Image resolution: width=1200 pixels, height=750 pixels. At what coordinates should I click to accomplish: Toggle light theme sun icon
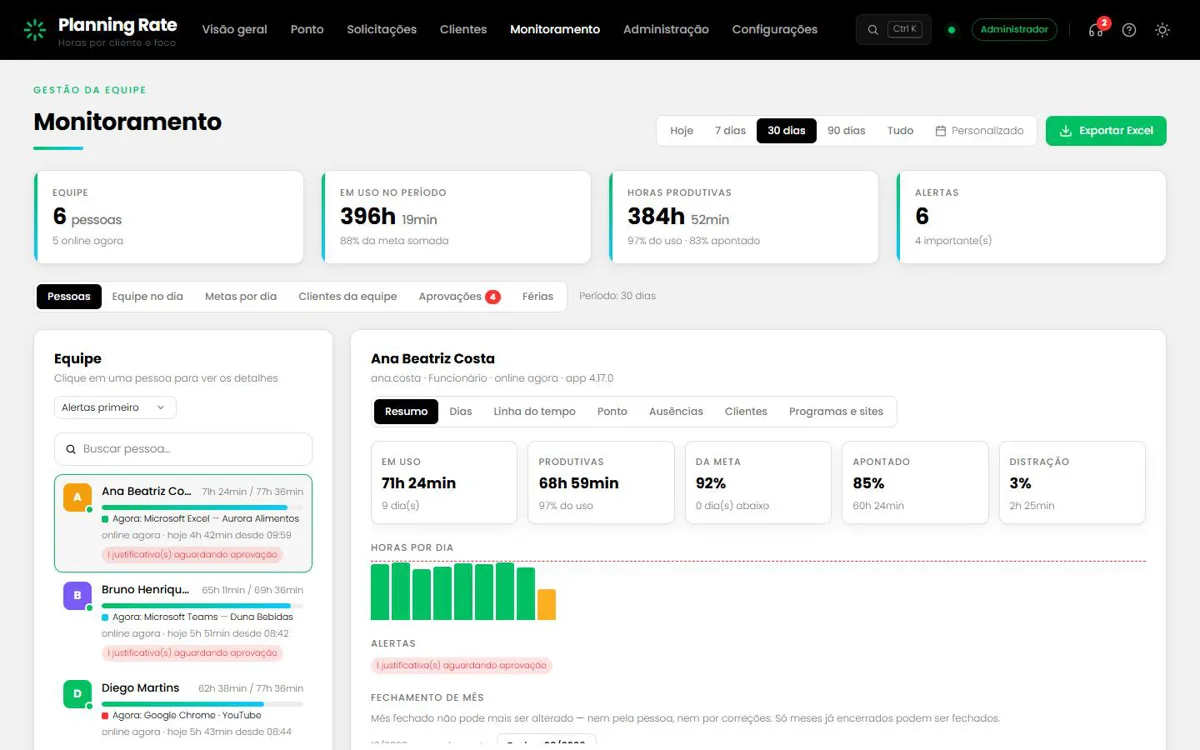(x=1162, y=30)
